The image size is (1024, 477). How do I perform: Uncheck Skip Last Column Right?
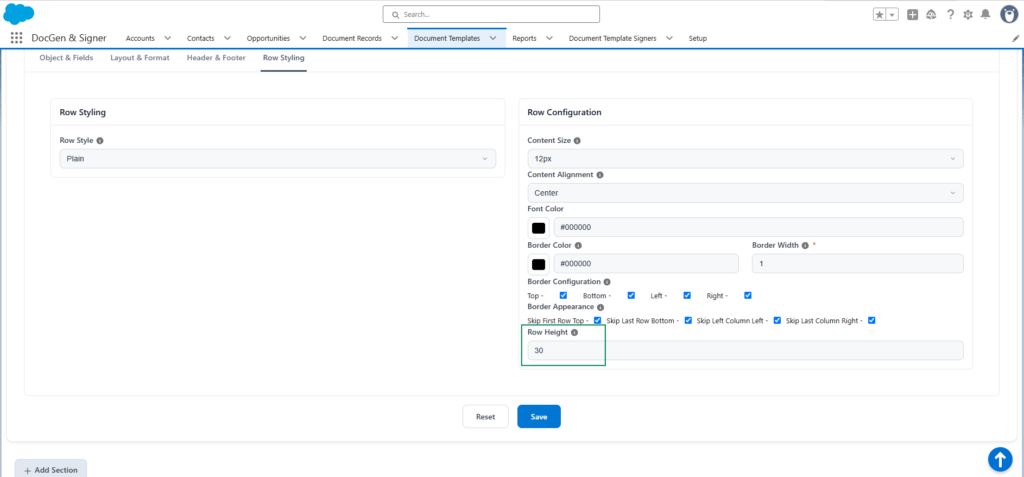[x=872, y=321]
